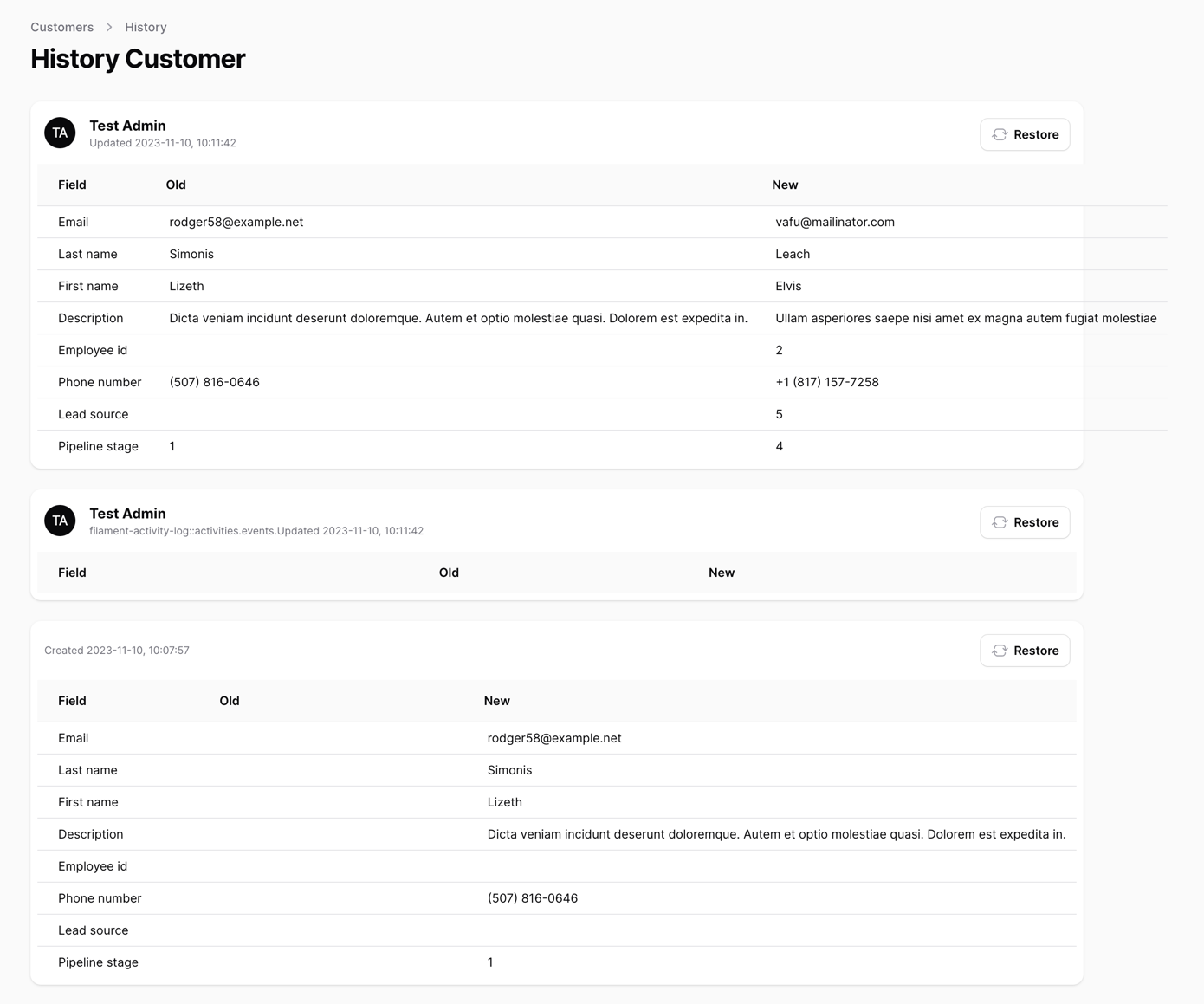This screenshot has width=1204, height=1004.
Task: Restore the filament-activity-log Updated entry
Action: [1025, 522]
